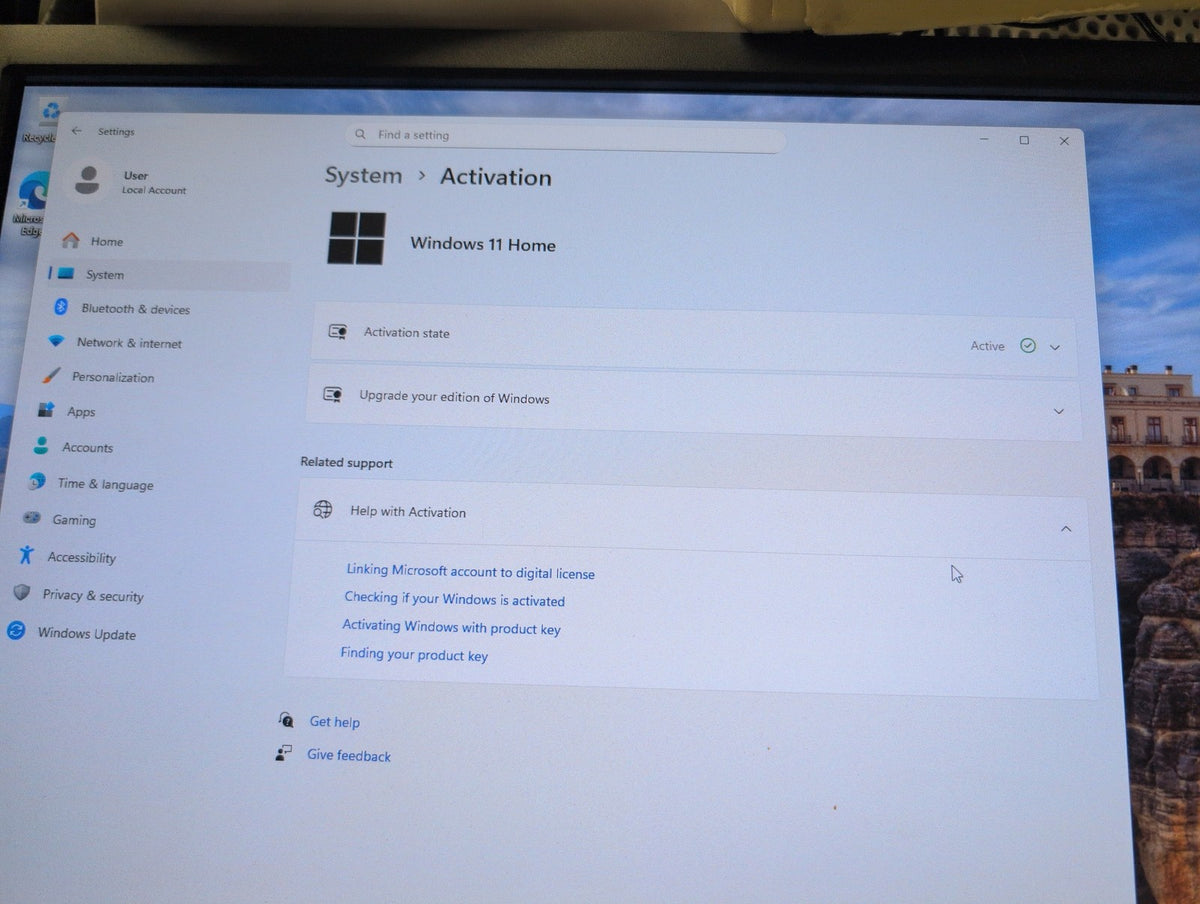Click the System breadcrumb
The image size is (1200, 904).
click(x=363, y=175)
